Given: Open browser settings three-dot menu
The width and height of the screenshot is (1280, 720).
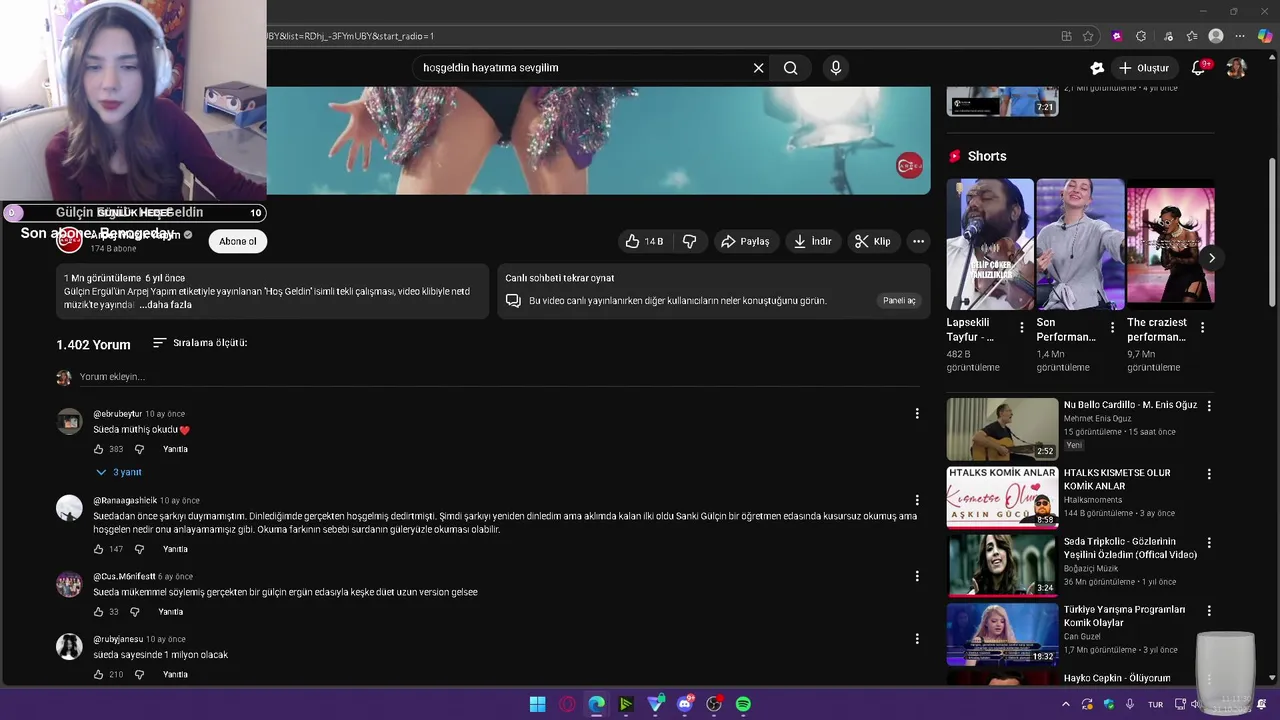Looking at the screenshot, I should point(1241,36).
